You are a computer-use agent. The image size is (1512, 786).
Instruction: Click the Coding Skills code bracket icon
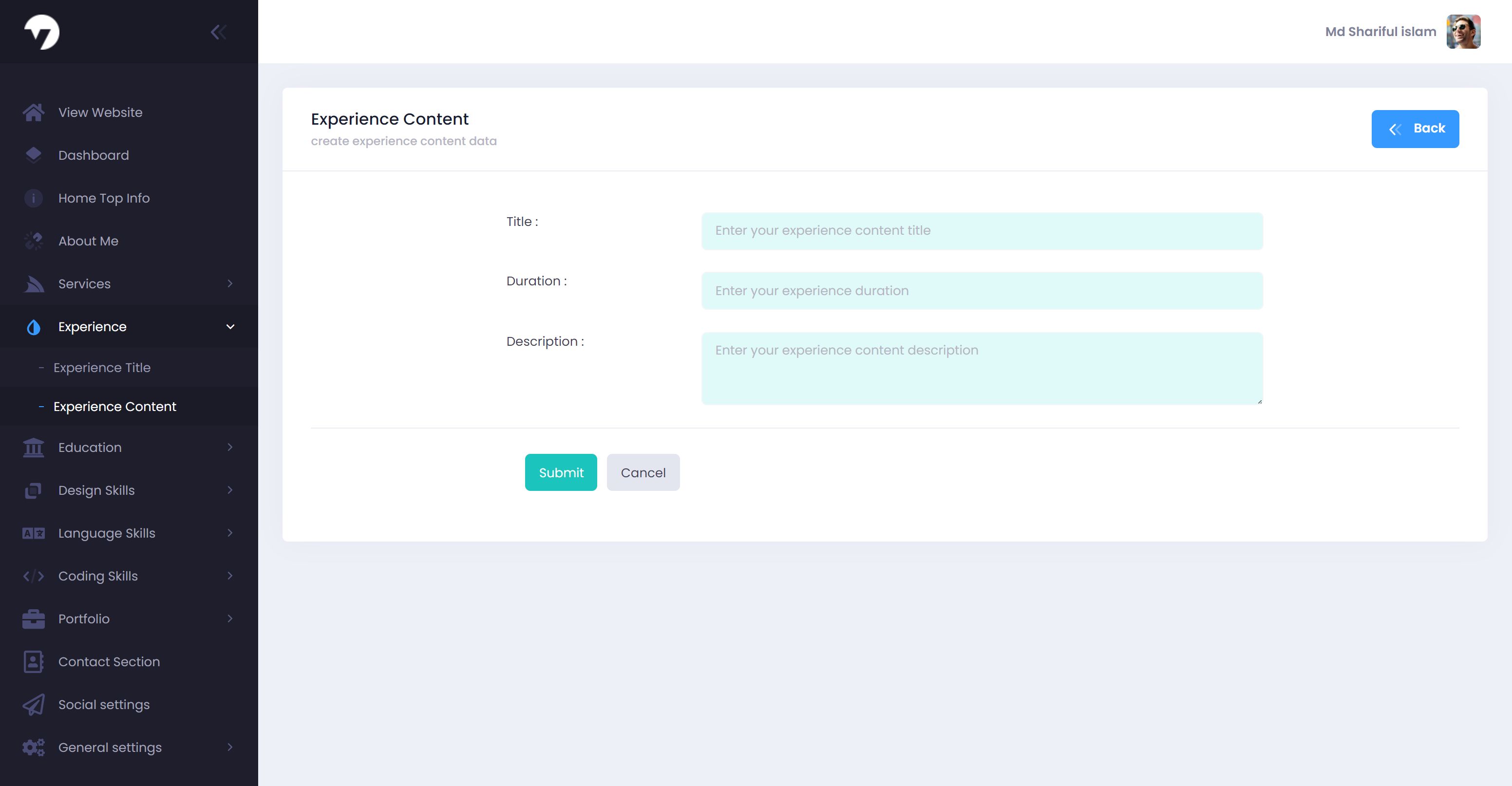coord(34,576)
